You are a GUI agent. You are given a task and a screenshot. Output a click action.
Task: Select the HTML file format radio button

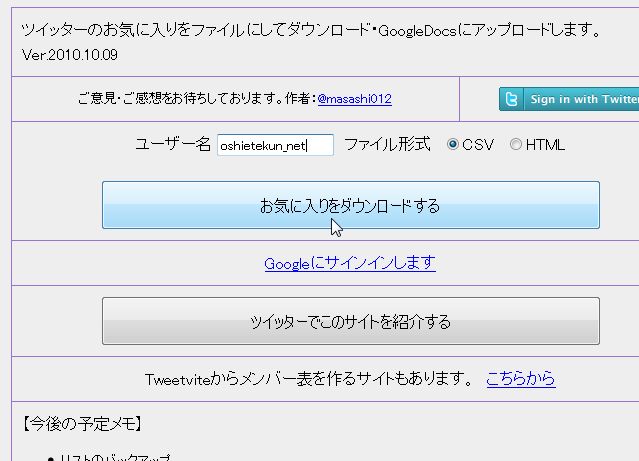pyautogui.click(x=516, y=144)
